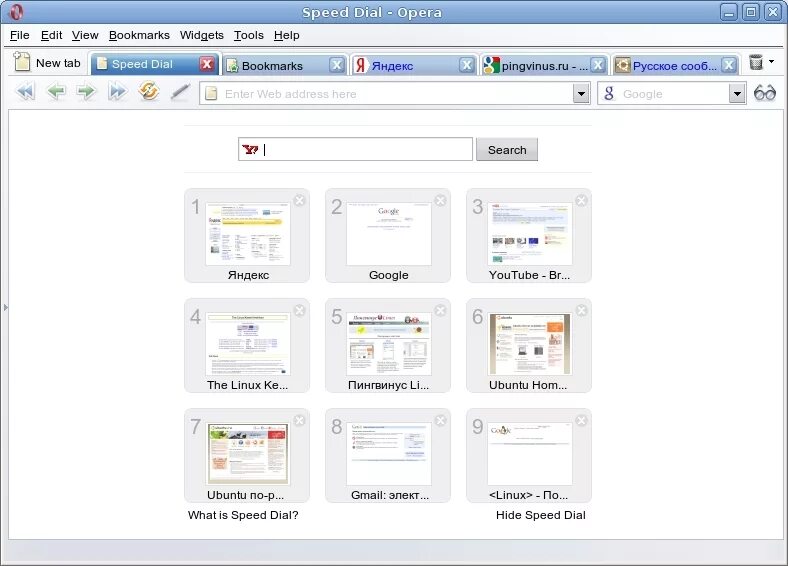Open the File menu
This screenshot has height=566, width=788.
pyautogui.click(x=20, y=35)
